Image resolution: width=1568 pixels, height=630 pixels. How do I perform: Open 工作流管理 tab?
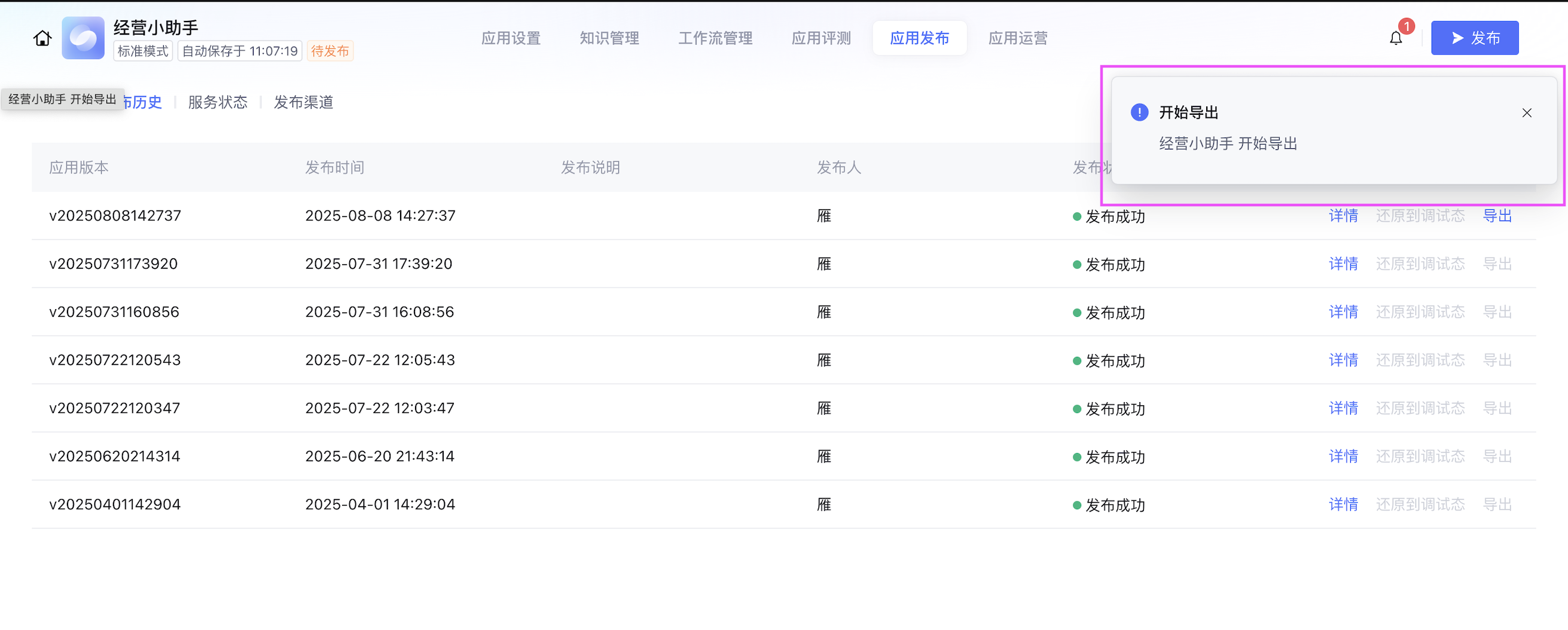pos(715,38)
